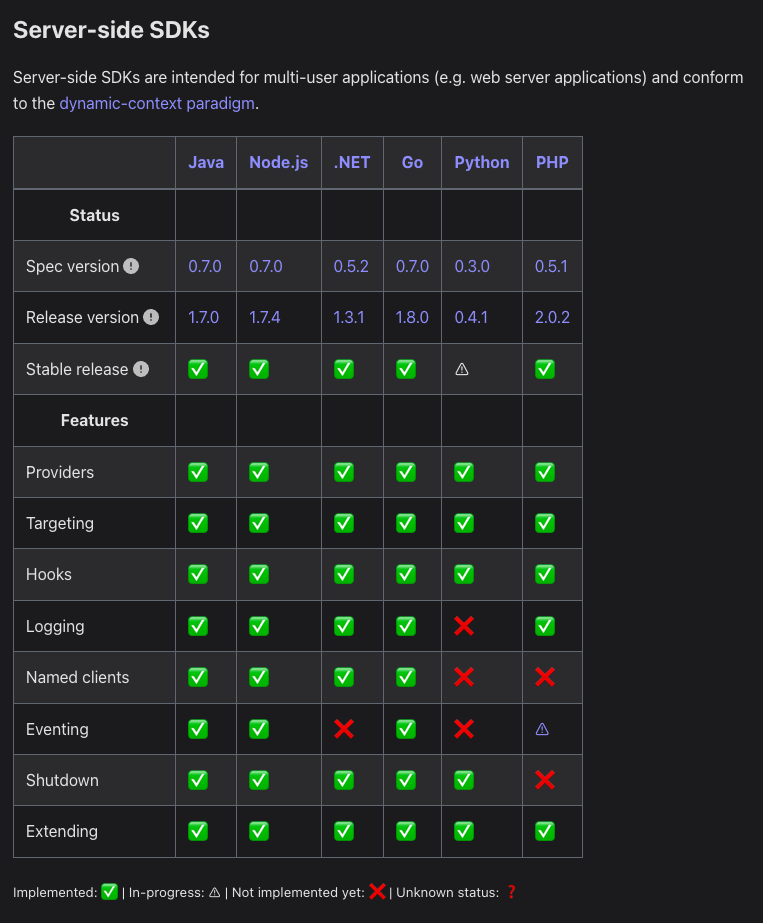
Task: Click the green check for Go Hooks
Action: click(x=405, y=574)
